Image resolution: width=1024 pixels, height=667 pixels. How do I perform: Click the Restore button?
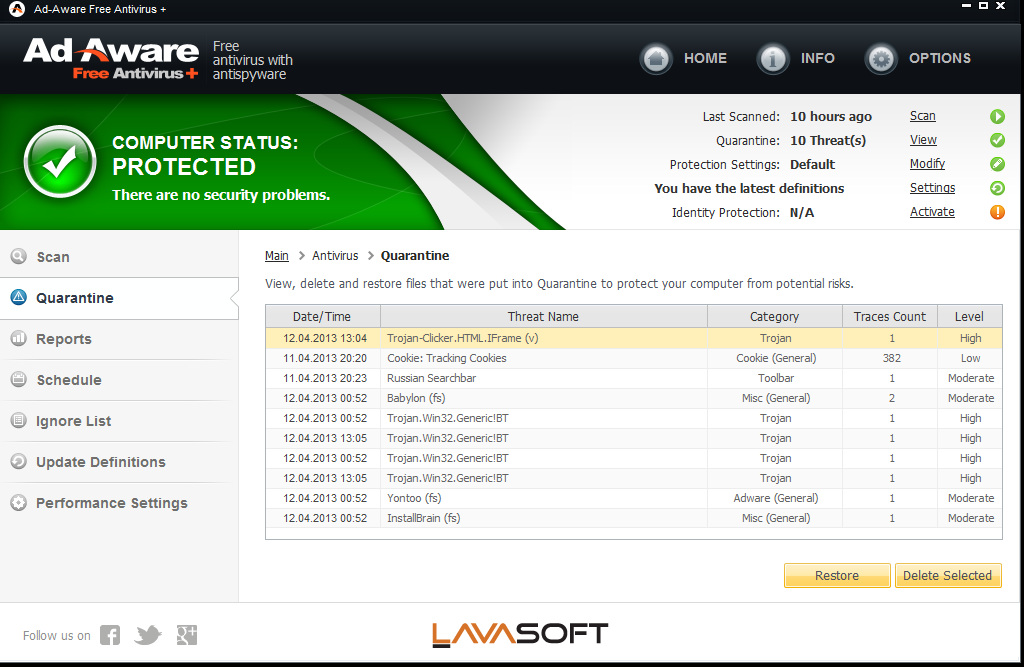(837, 576)
